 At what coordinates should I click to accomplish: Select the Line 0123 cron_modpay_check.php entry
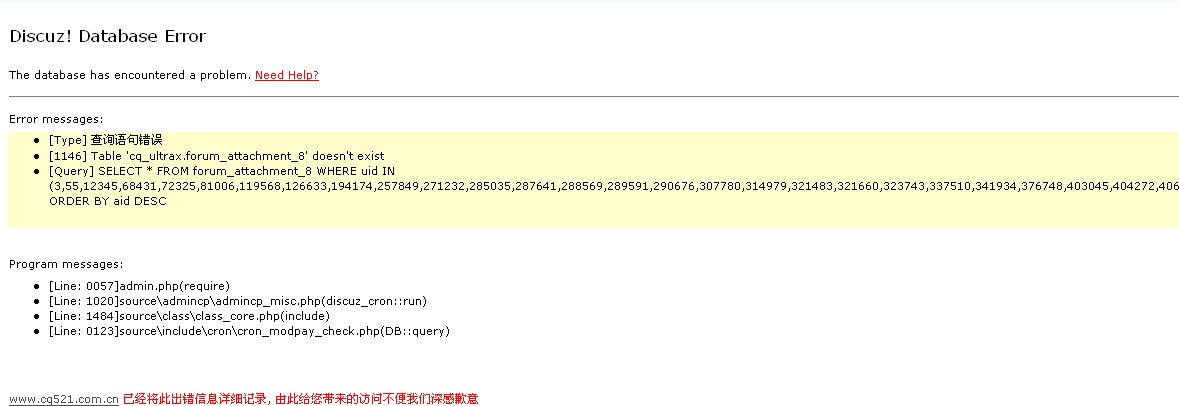pos(249,332)
